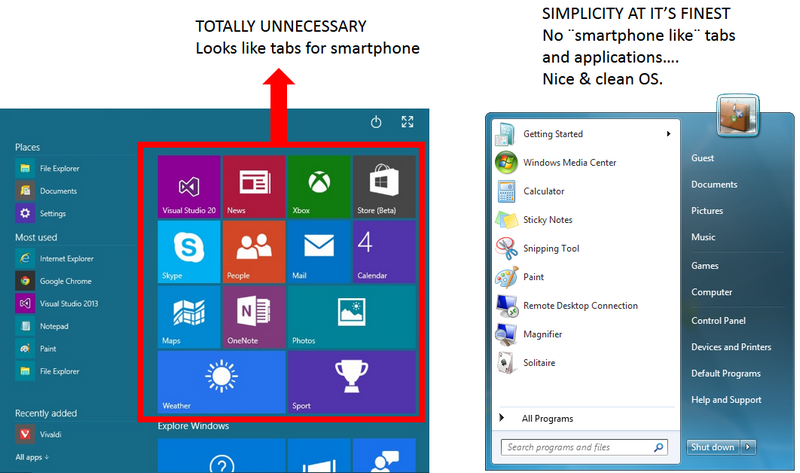800x473 pixels.
Task: Open the Sport tile
Action: coord(352,382)
